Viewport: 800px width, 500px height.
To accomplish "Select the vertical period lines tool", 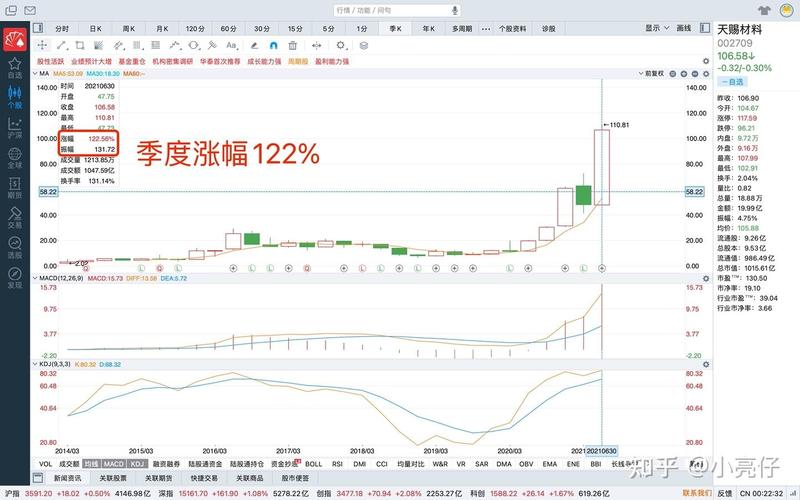I will pos(138,45).
